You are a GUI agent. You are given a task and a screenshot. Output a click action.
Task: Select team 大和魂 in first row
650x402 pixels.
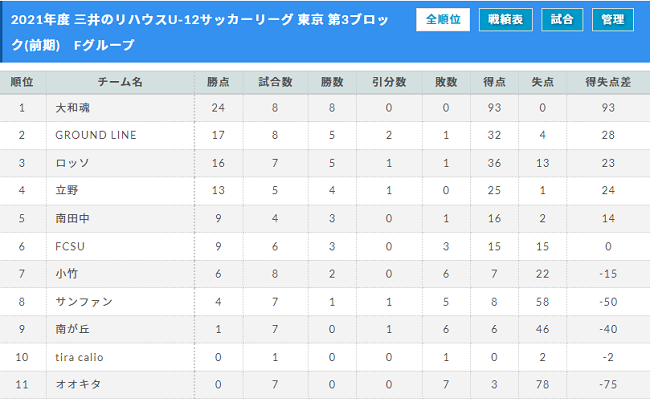point(73,108)
